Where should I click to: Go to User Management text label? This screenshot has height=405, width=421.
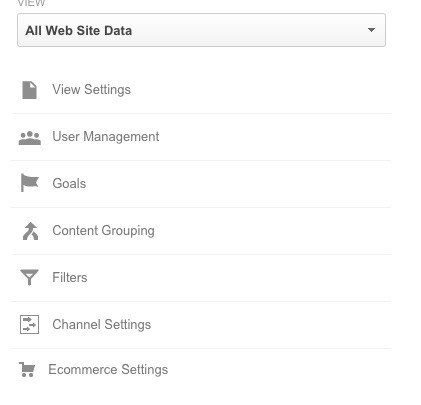[x=106, y=137]
